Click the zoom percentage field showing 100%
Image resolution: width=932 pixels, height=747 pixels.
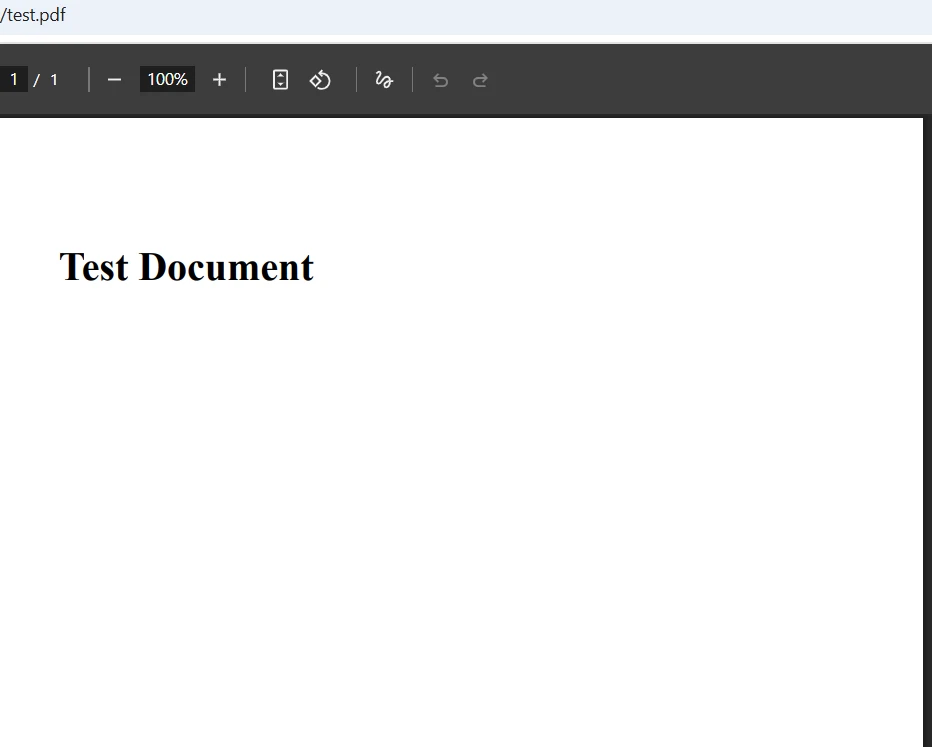(x=166, y=79)
